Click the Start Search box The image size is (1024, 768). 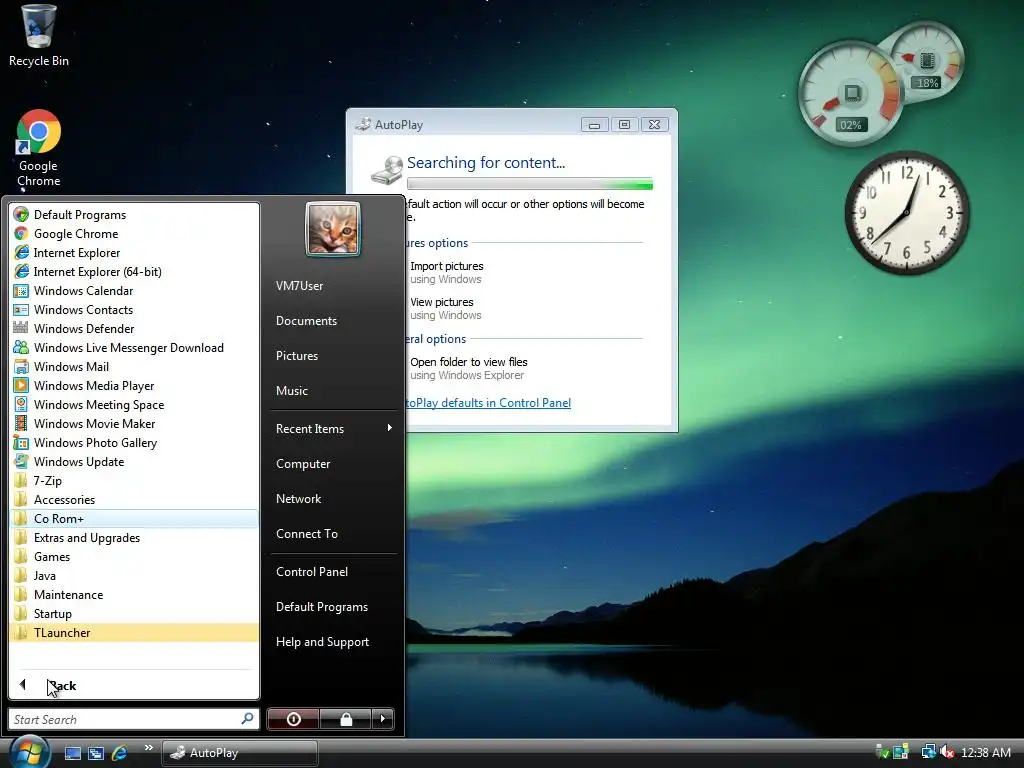[134, 719]
